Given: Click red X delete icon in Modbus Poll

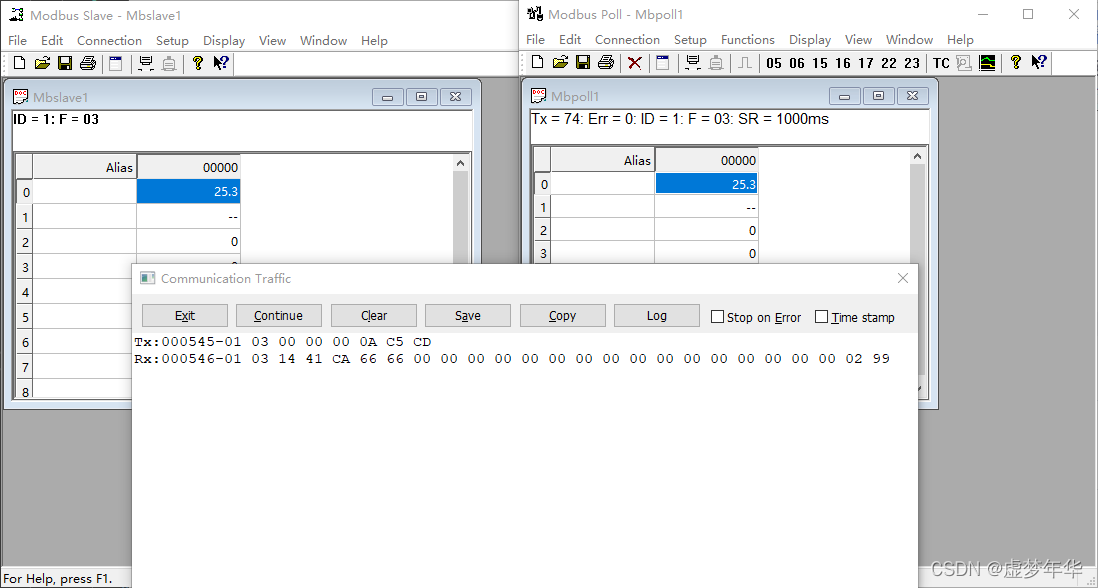Looking at the screenshot, I should point(634,63).
